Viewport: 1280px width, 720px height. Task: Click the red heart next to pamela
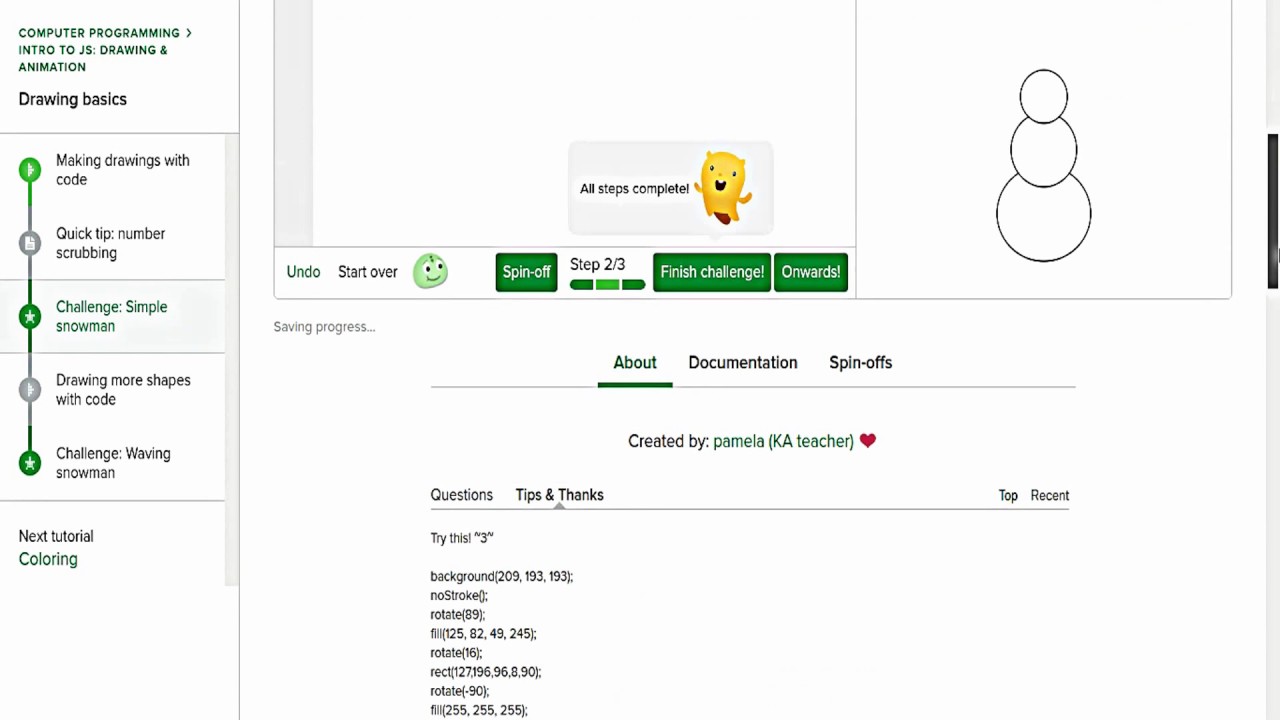pyautogui.click(x=867, y=441)
